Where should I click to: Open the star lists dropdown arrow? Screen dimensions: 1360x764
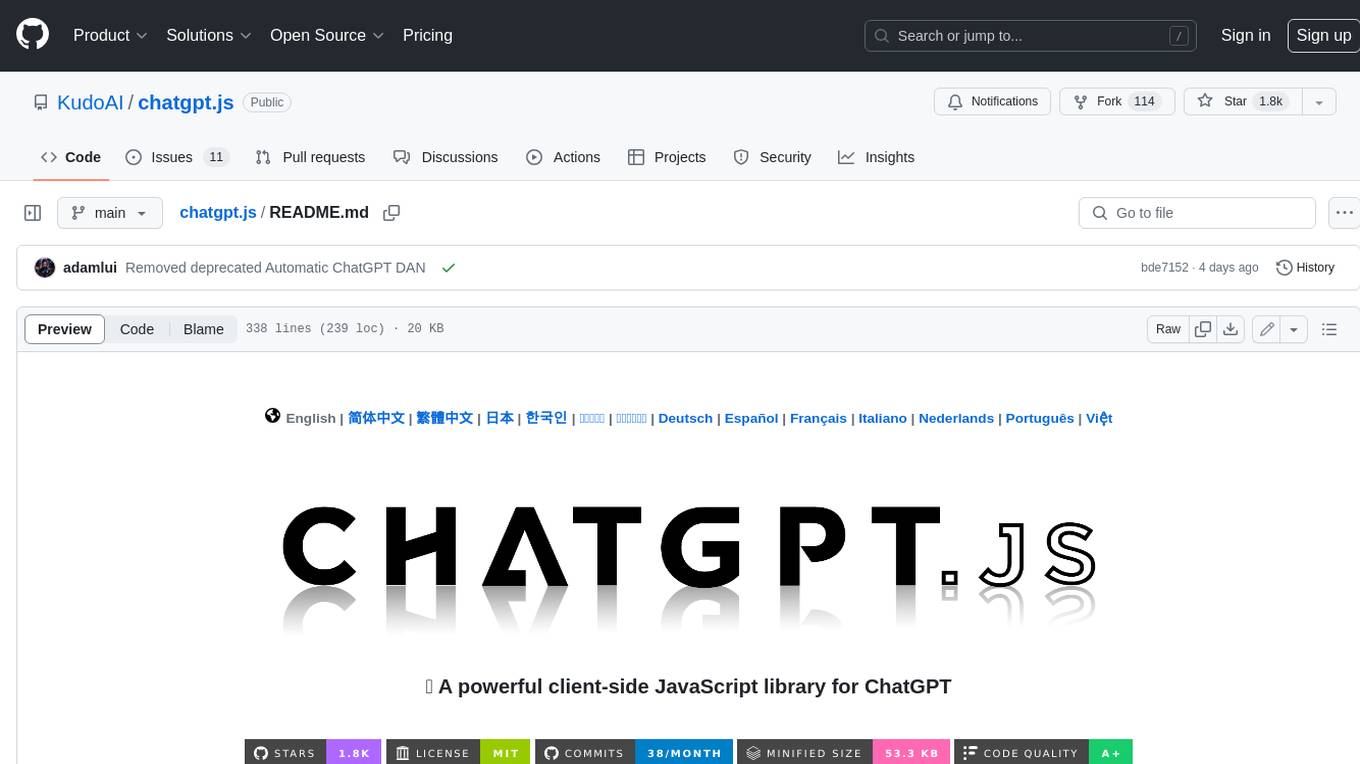click(x=1318, y=102)
